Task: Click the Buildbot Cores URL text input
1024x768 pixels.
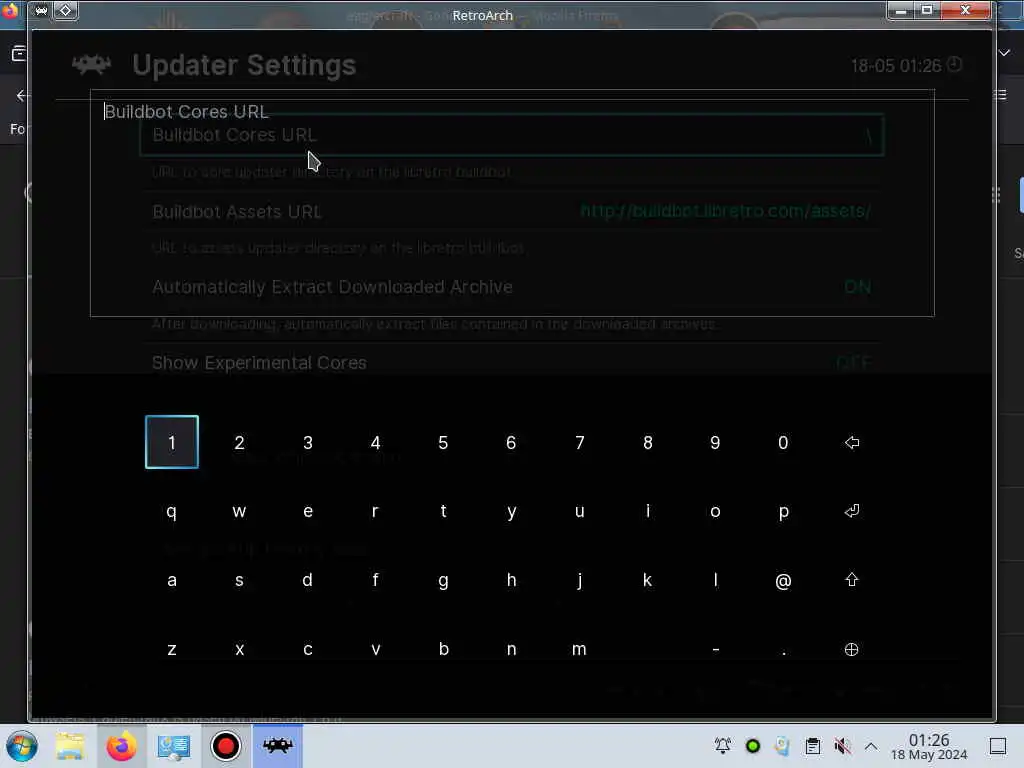Action: pos(512,203)
